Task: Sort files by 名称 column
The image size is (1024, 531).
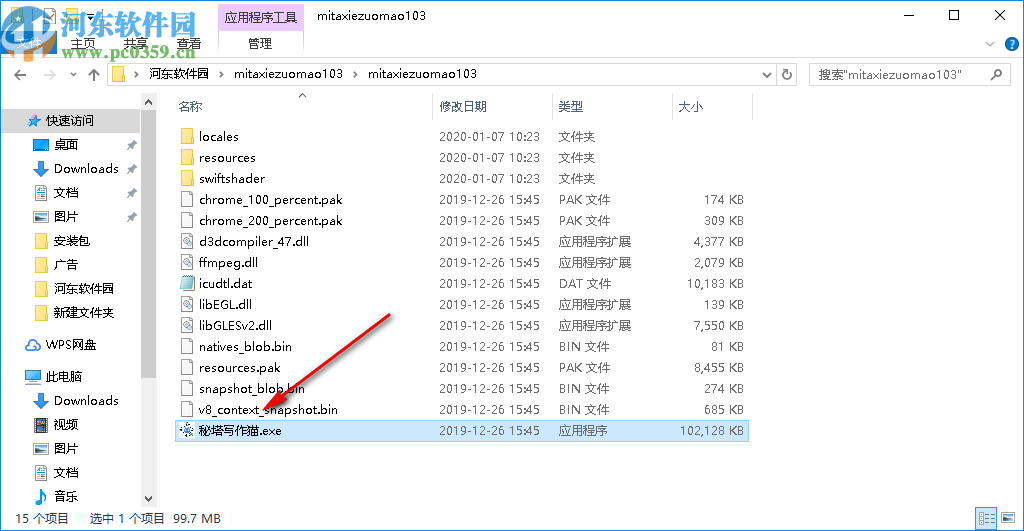Action: [x=190, y=106]
